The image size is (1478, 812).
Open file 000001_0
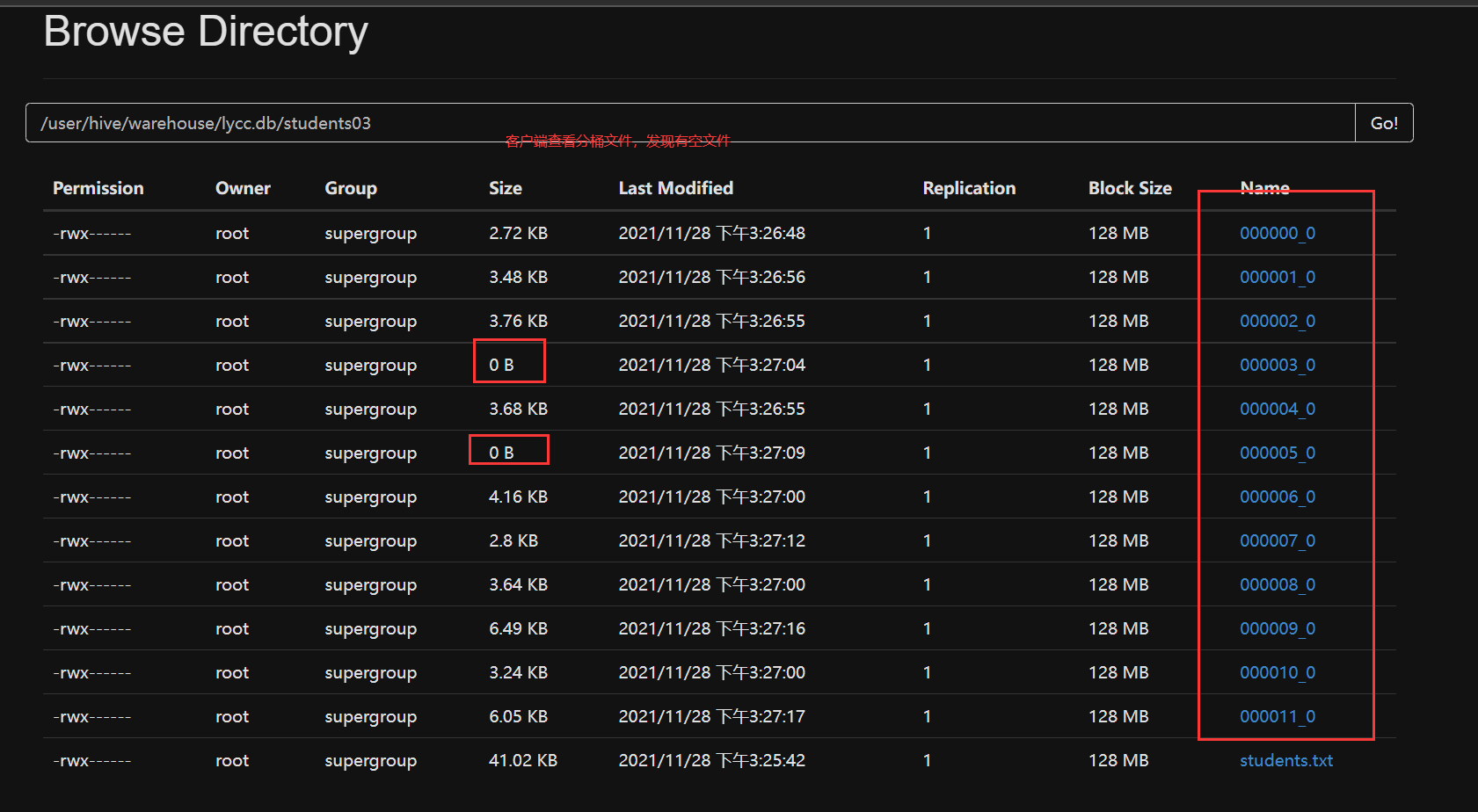pos(1278,277)
